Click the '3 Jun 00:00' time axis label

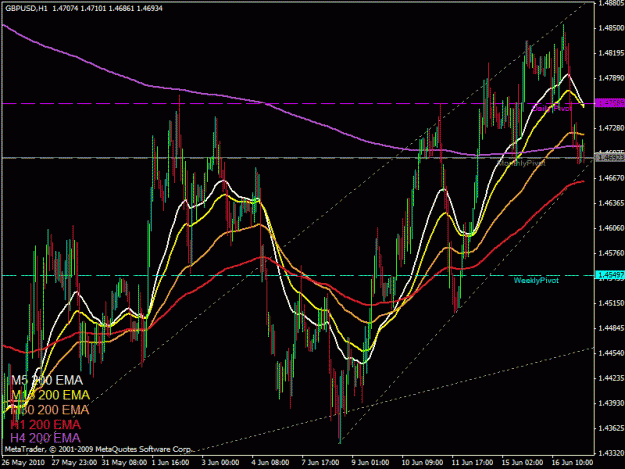click(x=220, y=463)
